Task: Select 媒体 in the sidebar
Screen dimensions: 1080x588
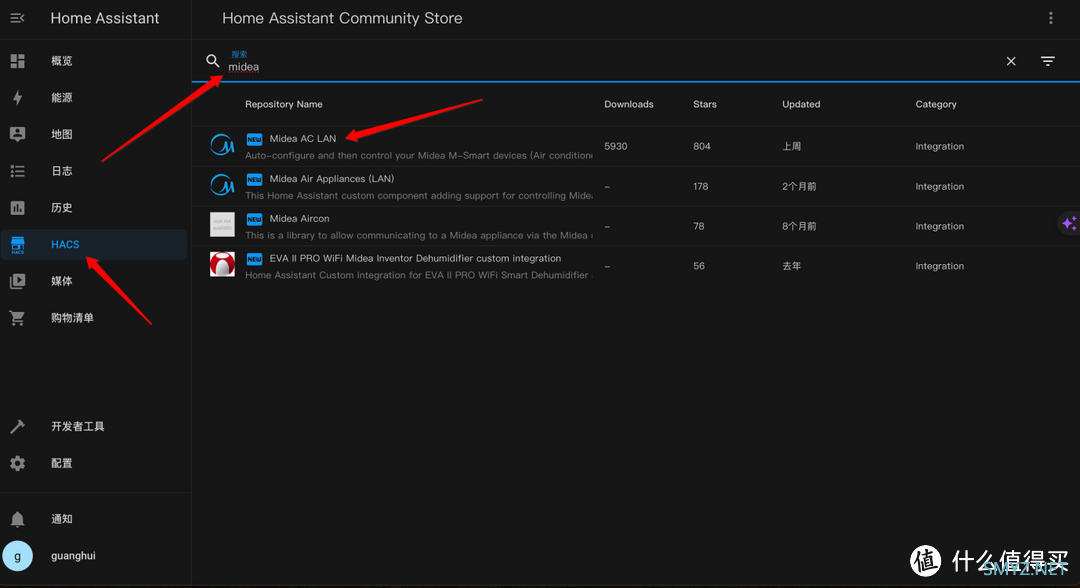Action: tap(61, 281)
